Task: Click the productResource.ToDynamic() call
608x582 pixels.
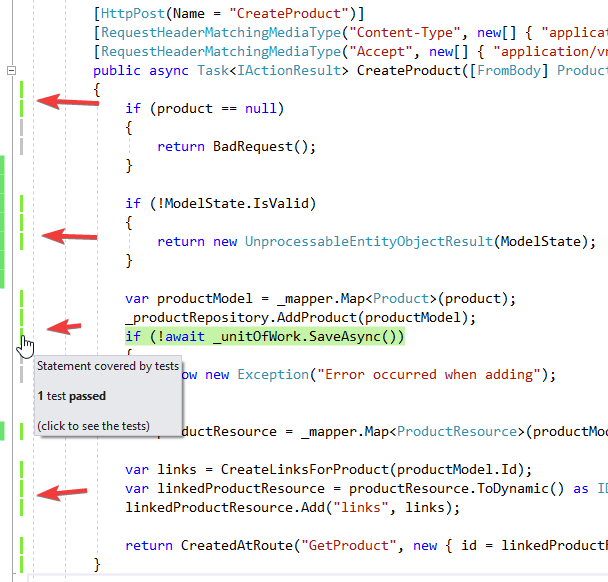Action: pyautogui.click(x=456, y=489)
